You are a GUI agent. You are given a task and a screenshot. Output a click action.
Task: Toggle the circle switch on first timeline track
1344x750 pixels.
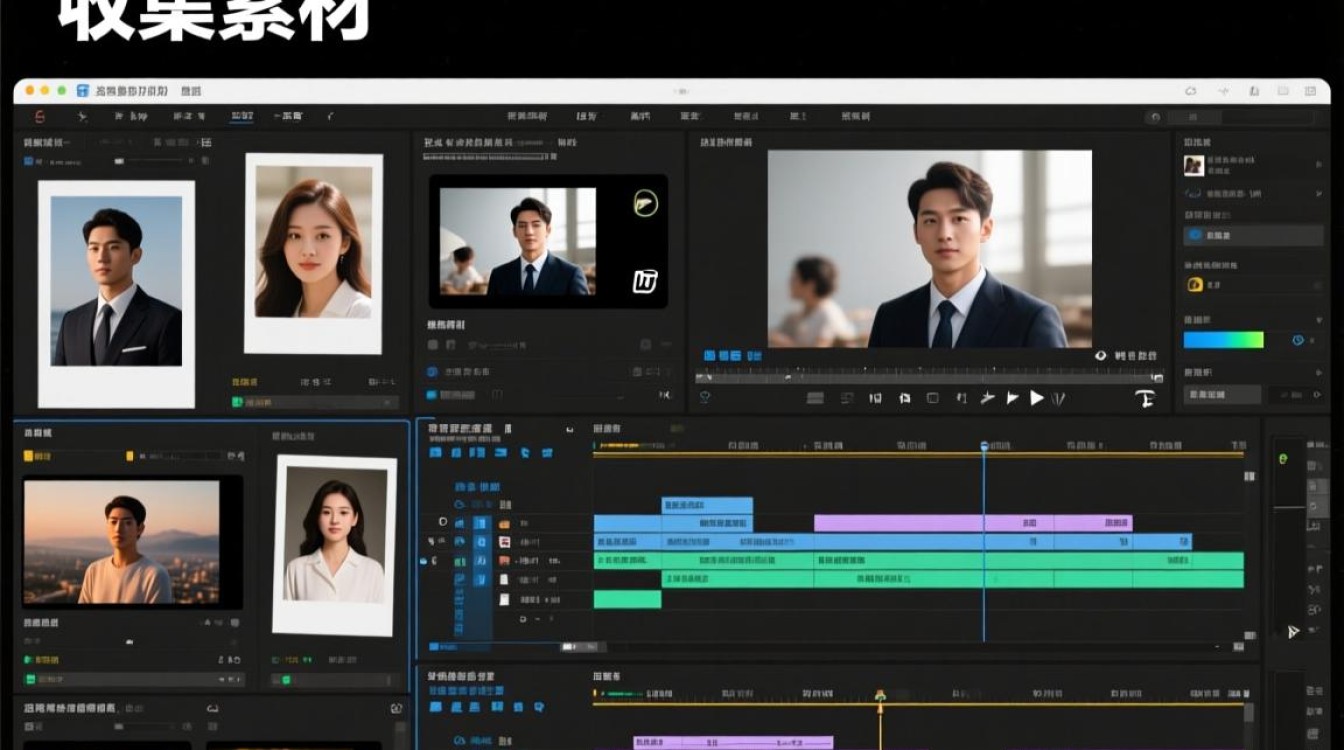pyautogui.click(x=443, y=522)
